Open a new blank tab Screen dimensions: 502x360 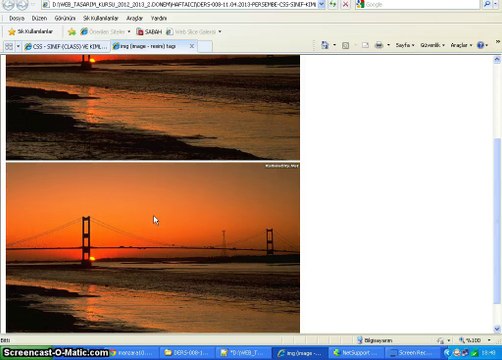[205, 46]
